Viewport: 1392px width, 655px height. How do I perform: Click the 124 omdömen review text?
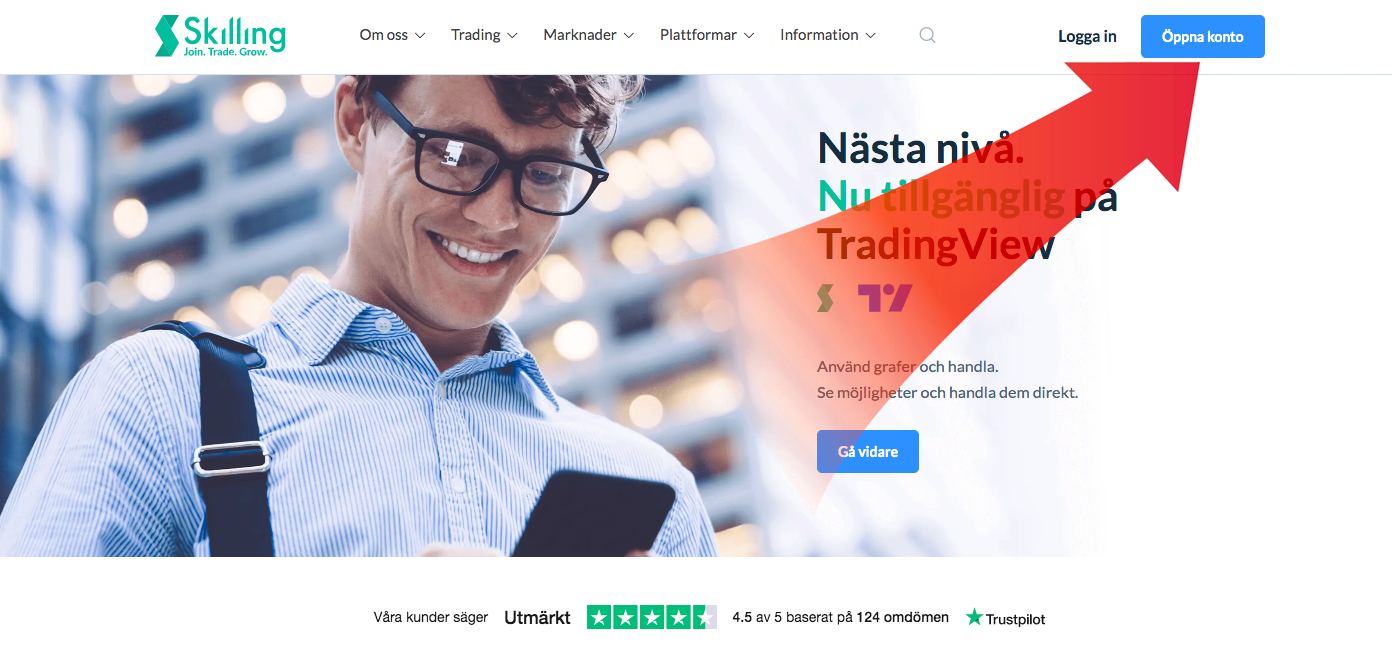point(902,617)
